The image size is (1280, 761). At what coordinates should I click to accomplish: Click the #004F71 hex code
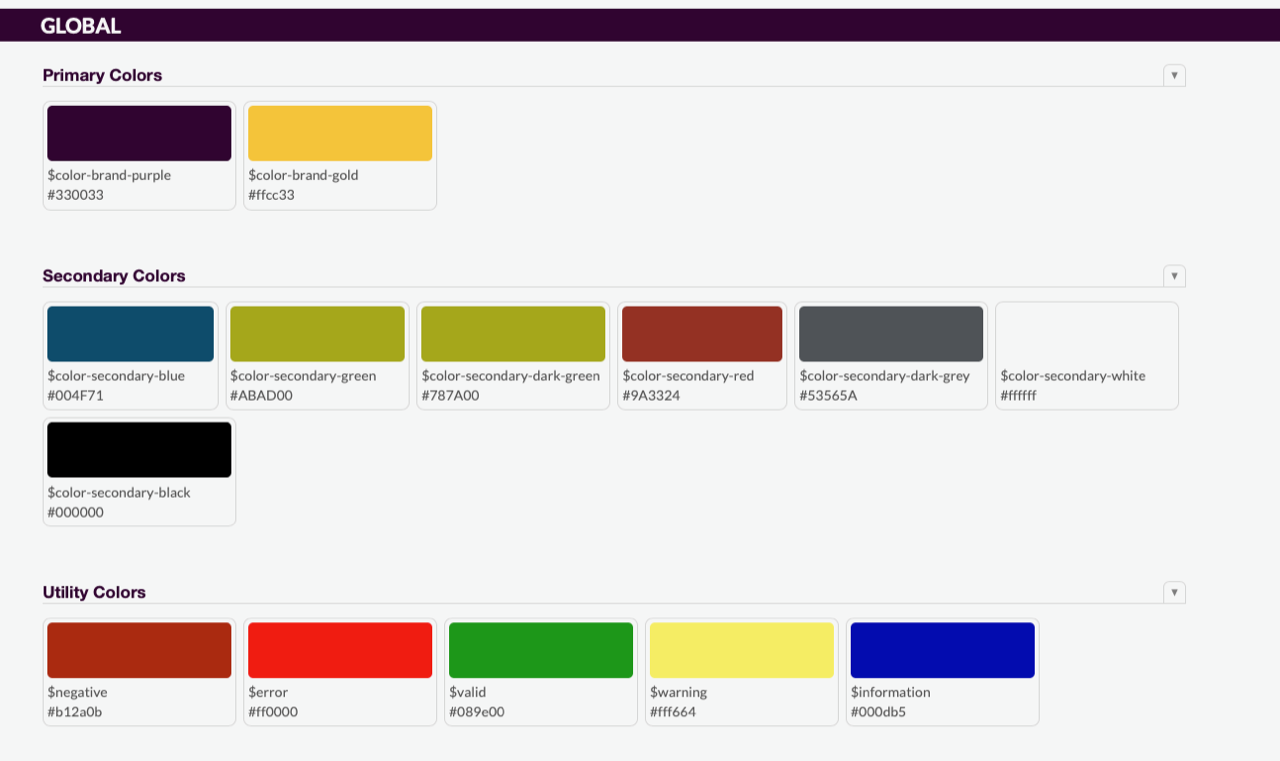(75, 396)
